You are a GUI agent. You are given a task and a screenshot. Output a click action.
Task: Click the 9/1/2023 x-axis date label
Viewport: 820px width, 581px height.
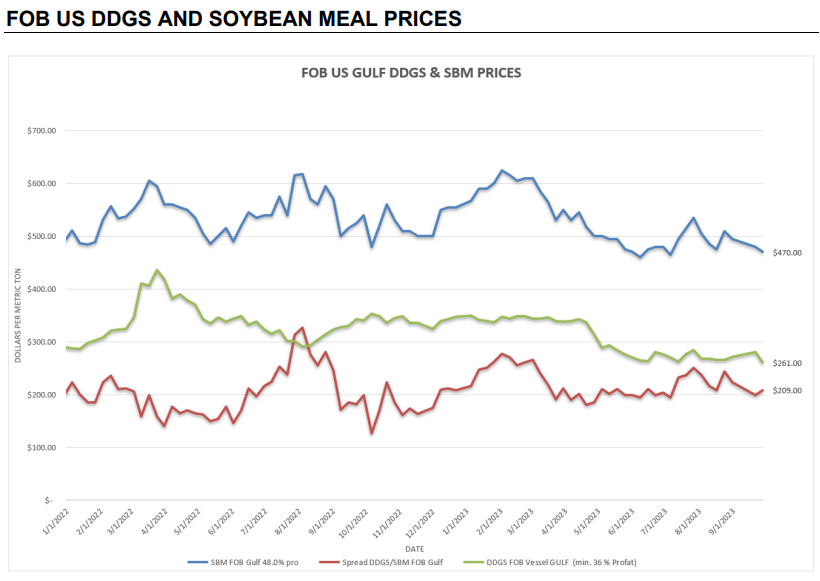pyautogui.click(x=722, y=521)
